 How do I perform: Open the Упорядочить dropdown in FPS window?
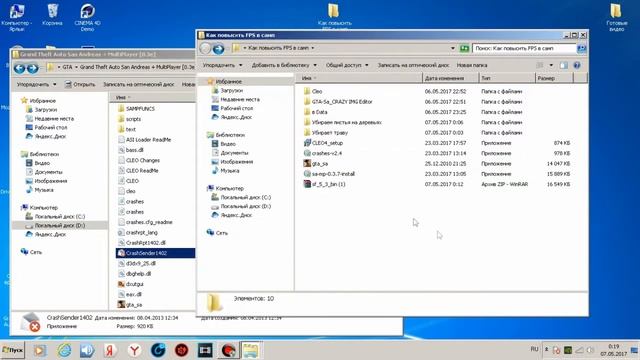pyautogui.click(x=222, y=65)
